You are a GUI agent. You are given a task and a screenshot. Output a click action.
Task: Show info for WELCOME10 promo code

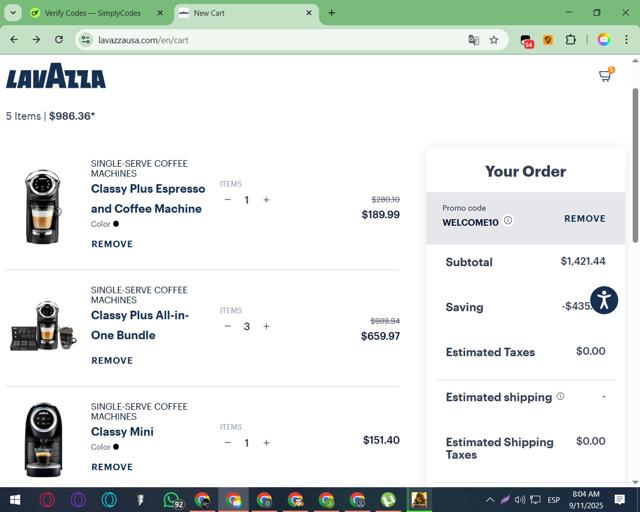click(x=508, y=220)
